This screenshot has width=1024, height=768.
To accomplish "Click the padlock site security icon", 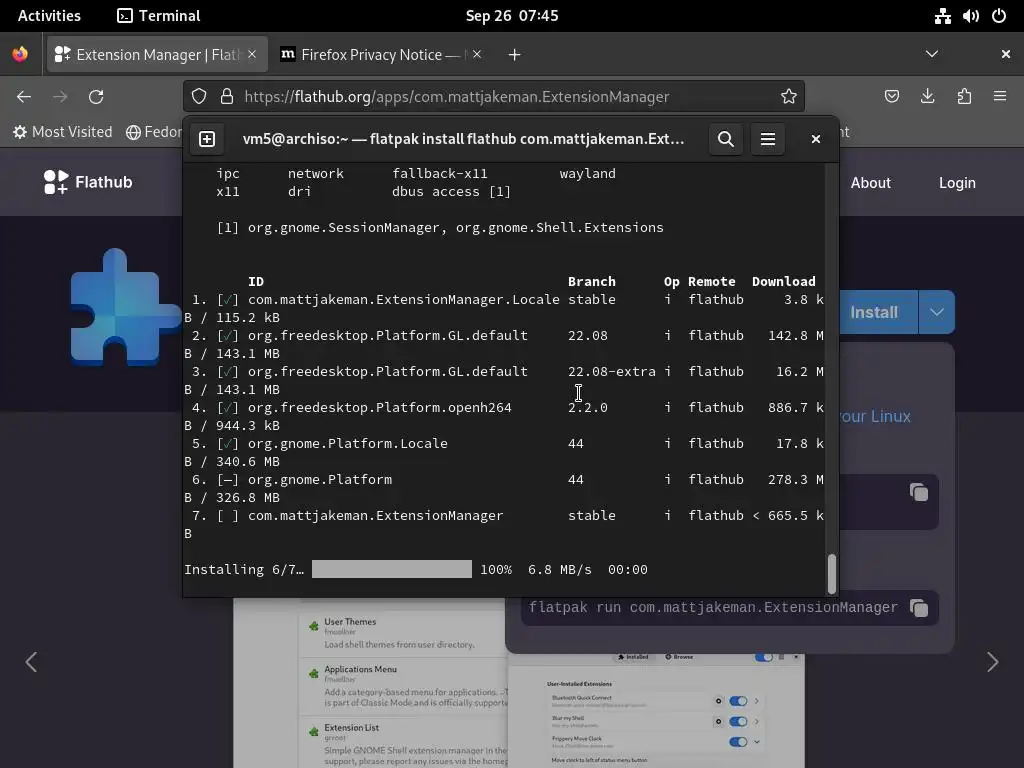I will point(227,97).
